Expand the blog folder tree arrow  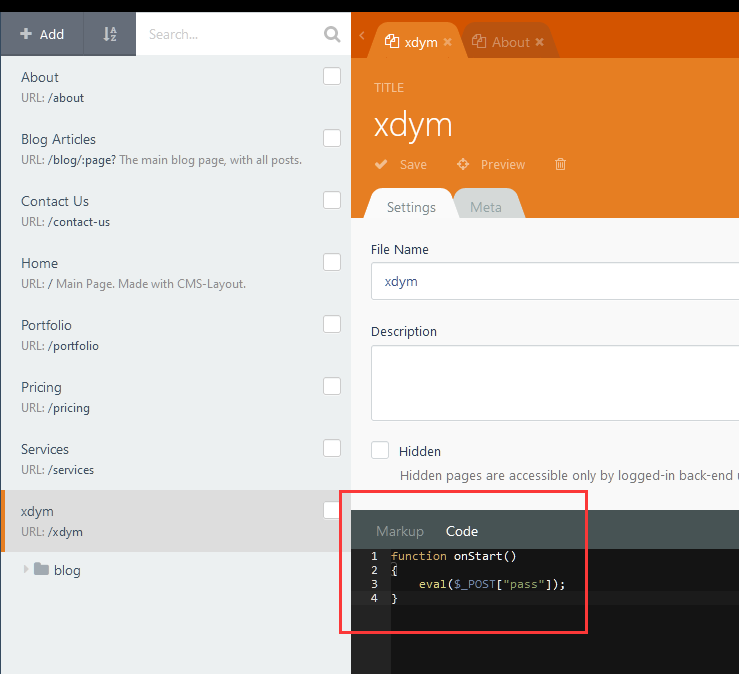pos(26,569)
